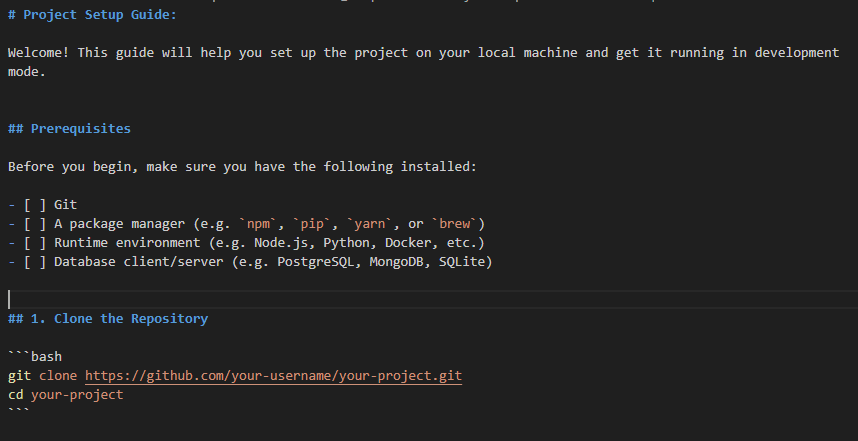The height and width of the screenshot is (441, 858).
Task: Place cursor on the `yarn` code span
Action: (370, 224)
